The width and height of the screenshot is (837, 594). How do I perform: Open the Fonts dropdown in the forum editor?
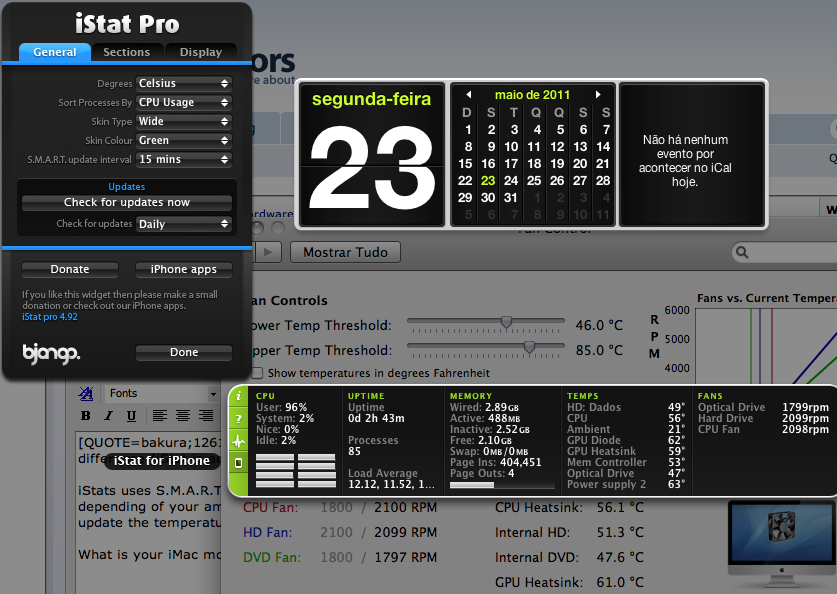click(x=162, y=394)
